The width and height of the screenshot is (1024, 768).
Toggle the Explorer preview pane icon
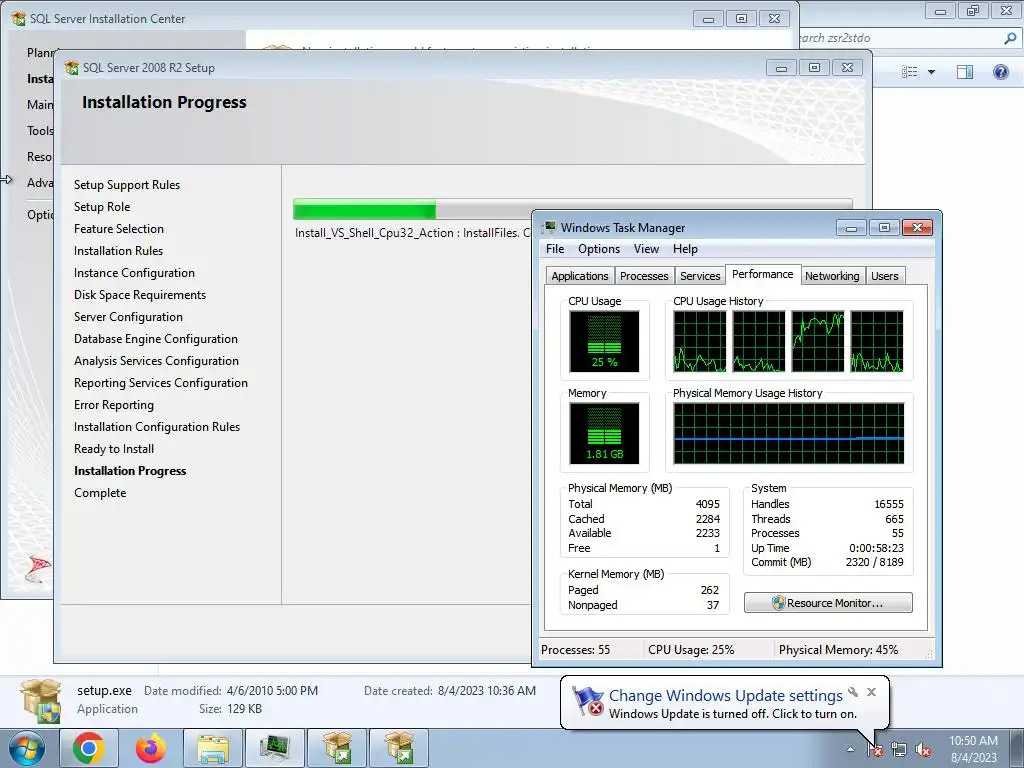(965, 71)
